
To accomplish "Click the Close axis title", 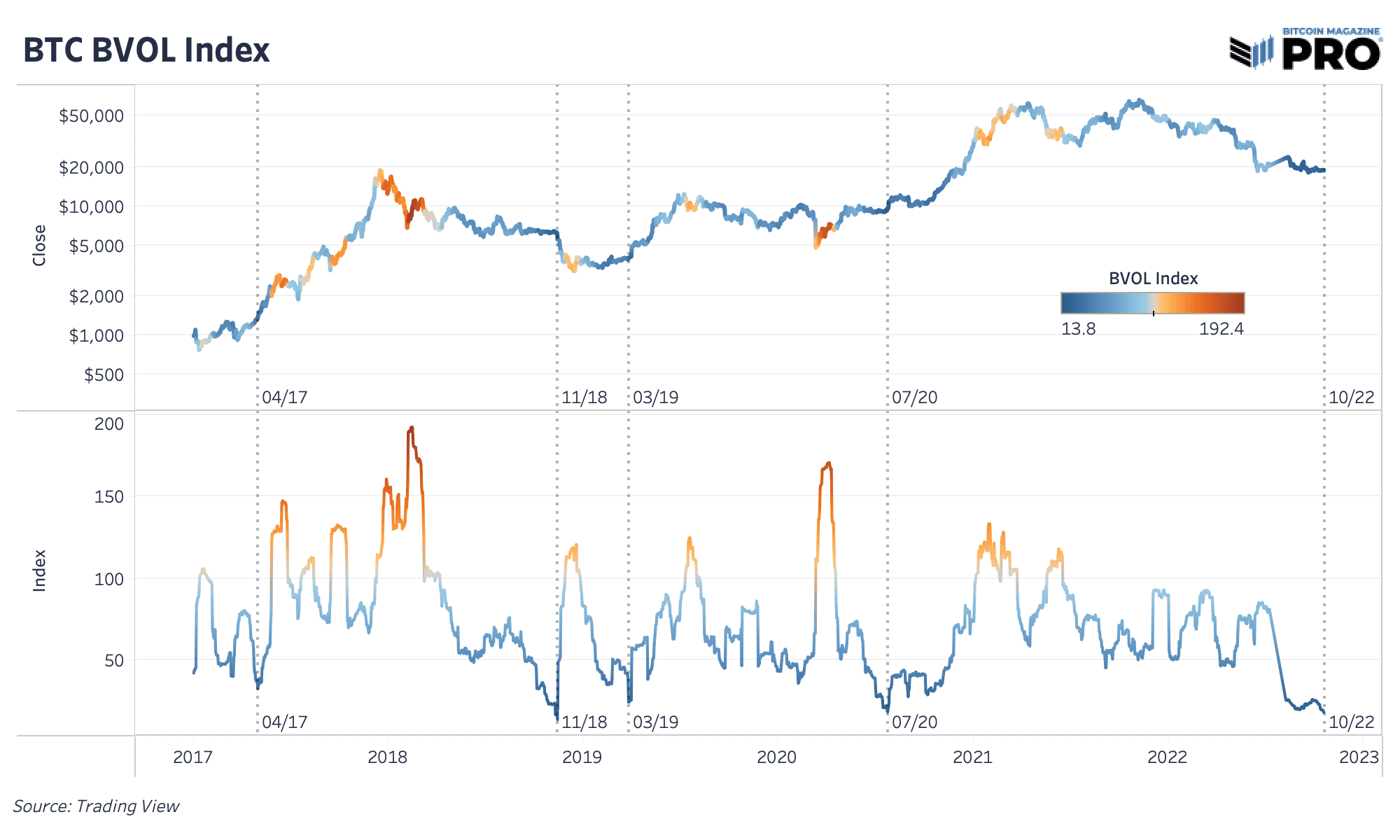I will 39,245.
